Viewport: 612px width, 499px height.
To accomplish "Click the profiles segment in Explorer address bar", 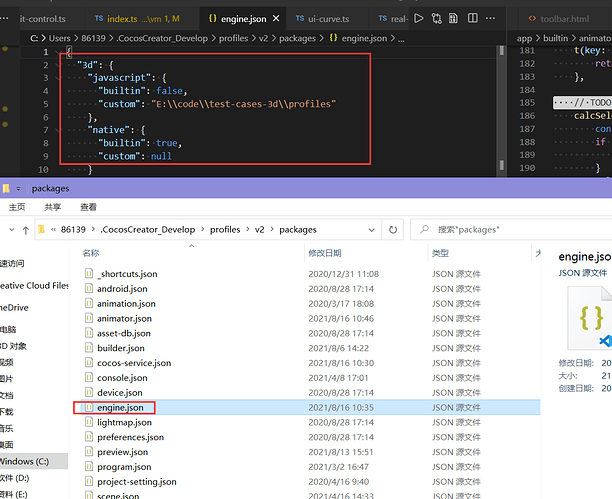I will [x=225, y=230].
